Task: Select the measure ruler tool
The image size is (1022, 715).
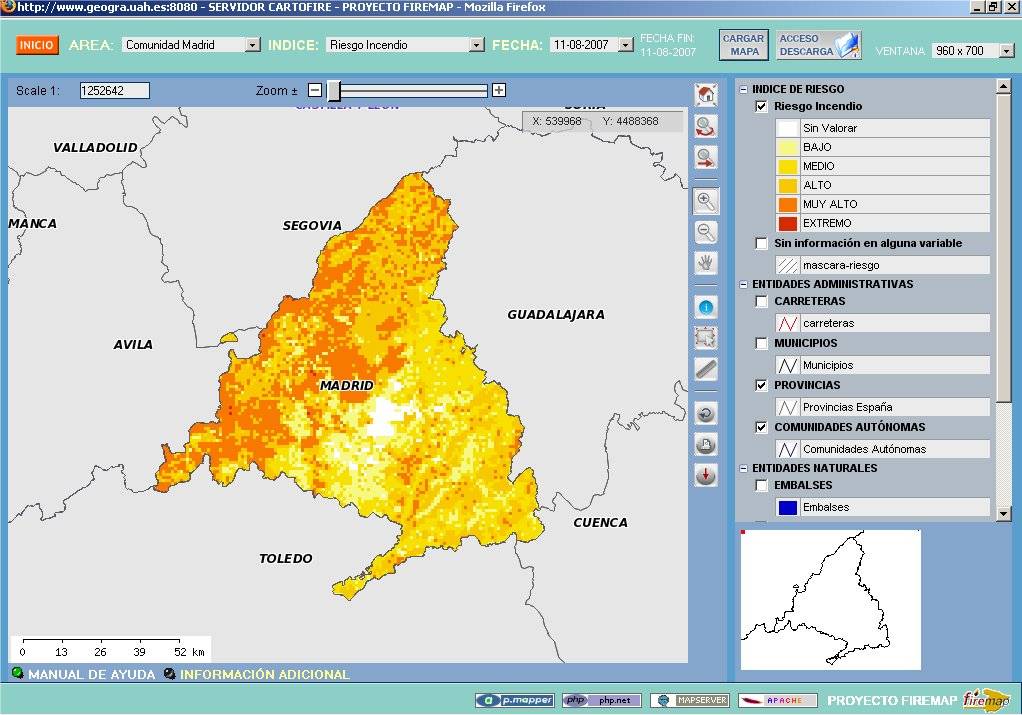Action: tap(706, 369)
